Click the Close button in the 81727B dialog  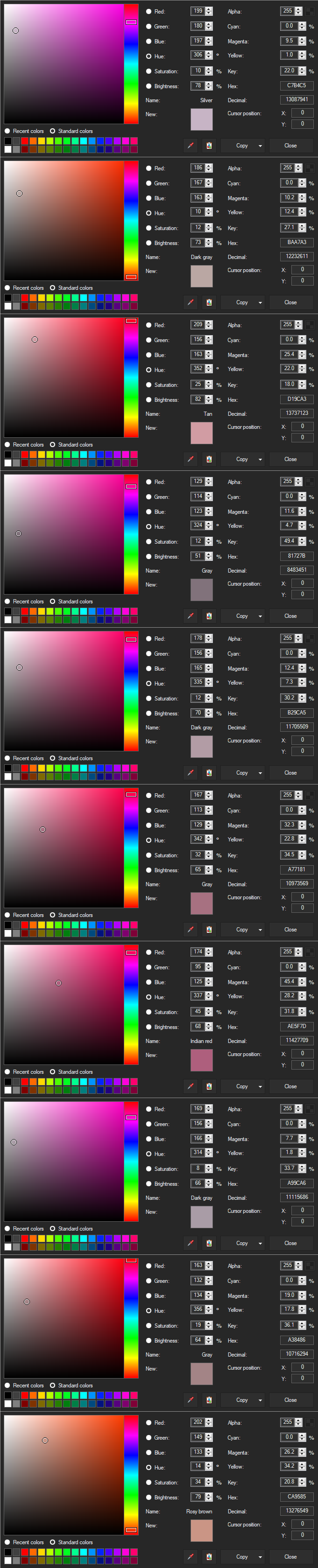[290, 616]
